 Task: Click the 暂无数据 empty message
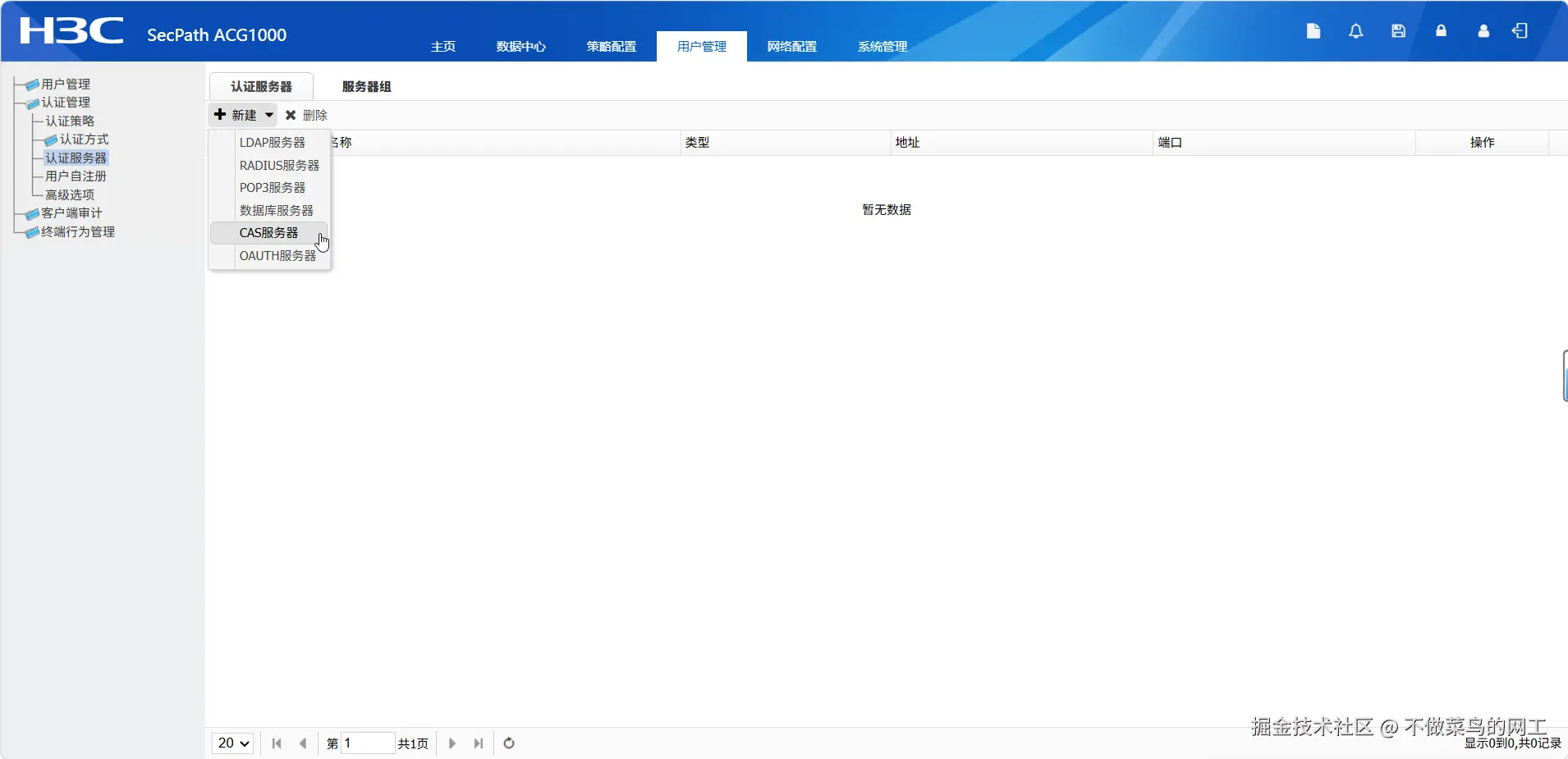click(887, 210)
